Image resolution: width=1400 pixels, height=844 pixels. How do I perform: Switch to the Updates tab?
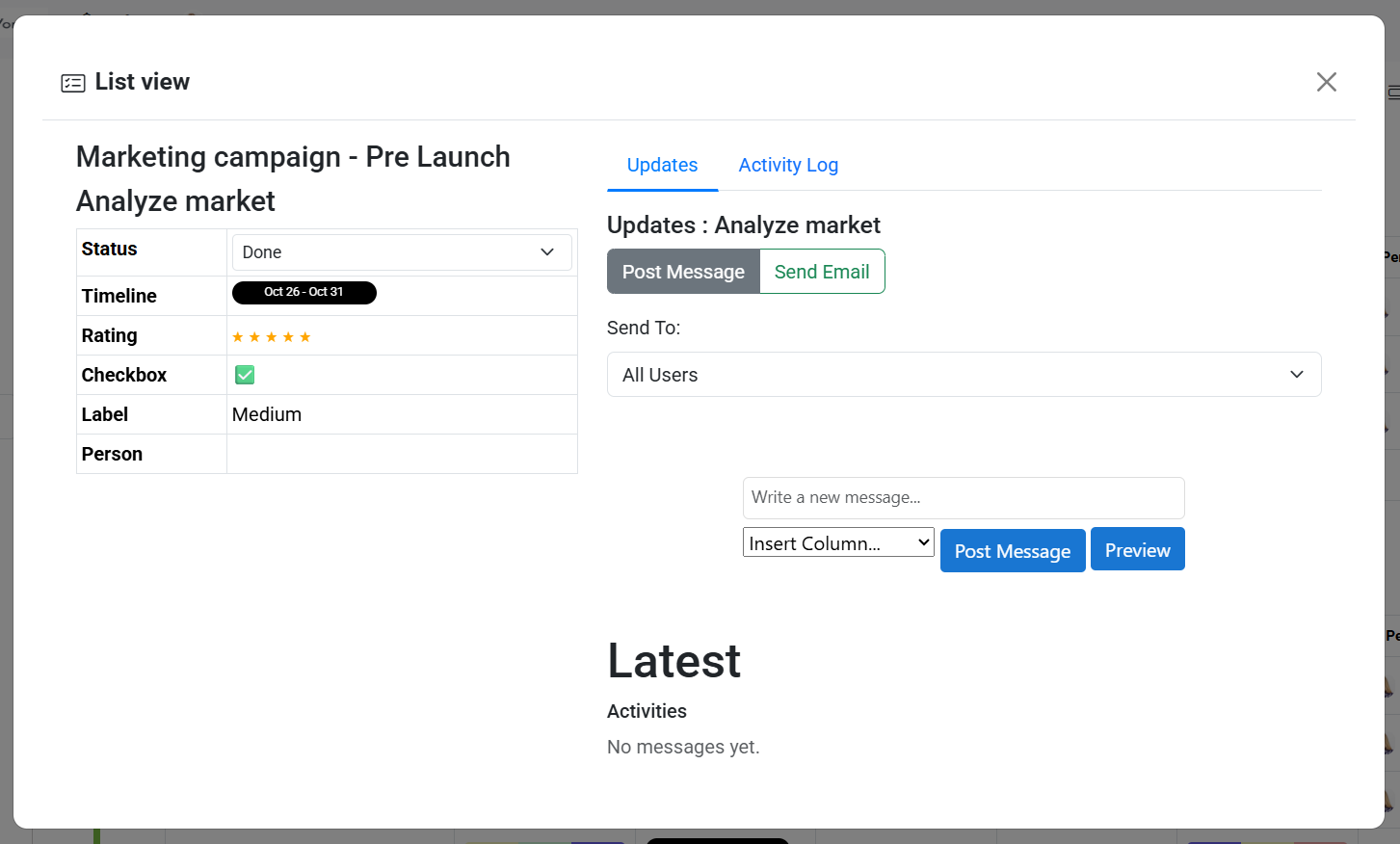pyautogui.click(x=662, y=165)
